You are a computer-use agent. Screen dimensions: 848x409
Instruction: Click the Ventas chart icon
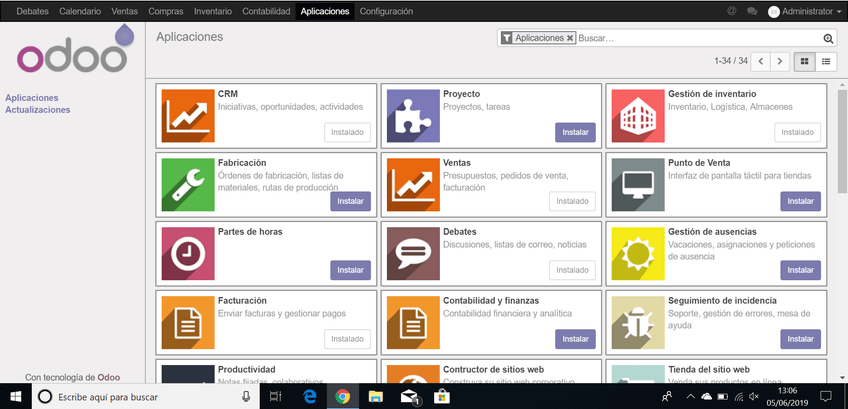coord(413,185)
